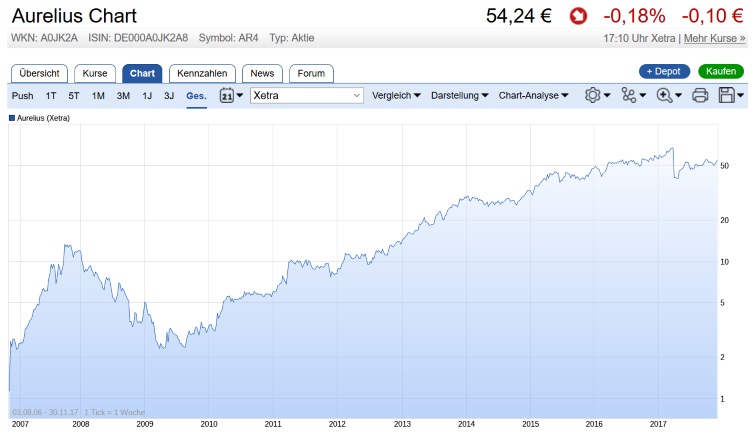
Task: Print the chart with the printer icon
Action: pos(700,95)
